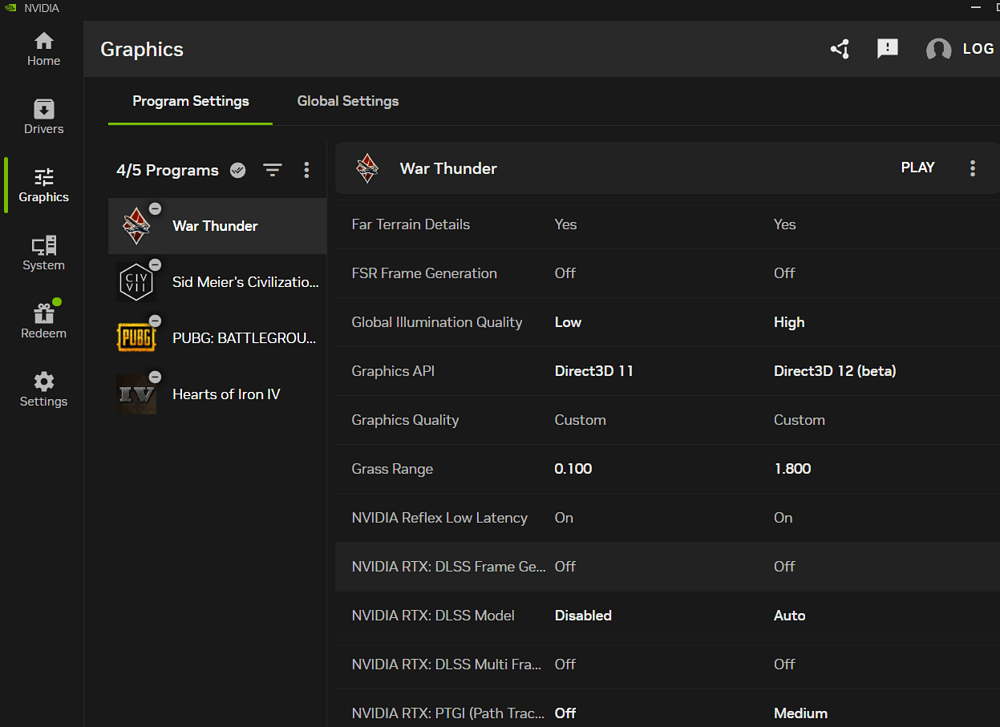Click NVIDIA RTX: DLSS Multi Fra... row
The image size is (1000, 727).
pyautogui.click(x=667, y=665)
